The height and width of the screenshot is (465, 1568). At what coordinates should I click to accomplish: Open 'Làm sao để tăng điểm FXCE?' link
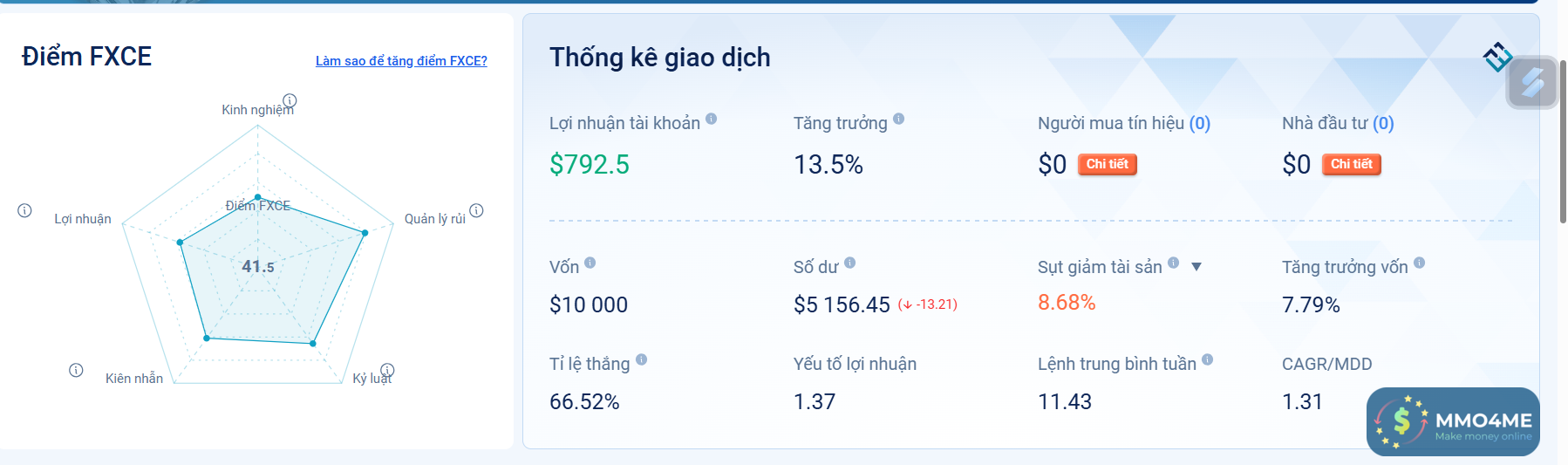tap(401, 61)
